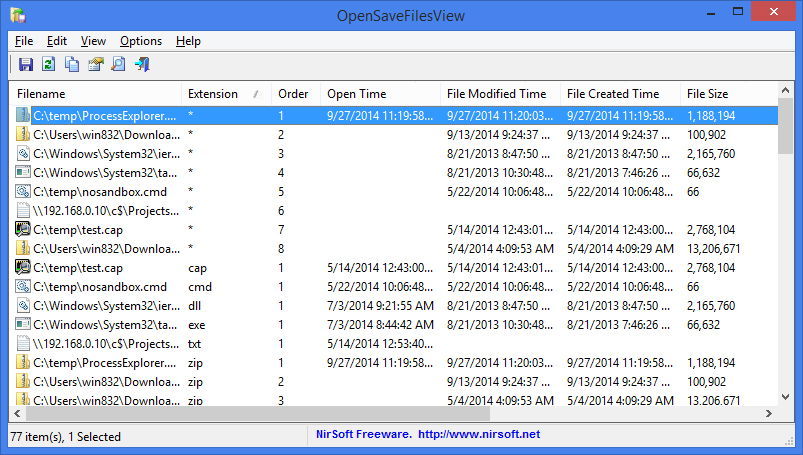This screenshot has width=803, height=455.
Task: Click open time 7/3/2014 8:44:42 AM
Action: point(381,325)
